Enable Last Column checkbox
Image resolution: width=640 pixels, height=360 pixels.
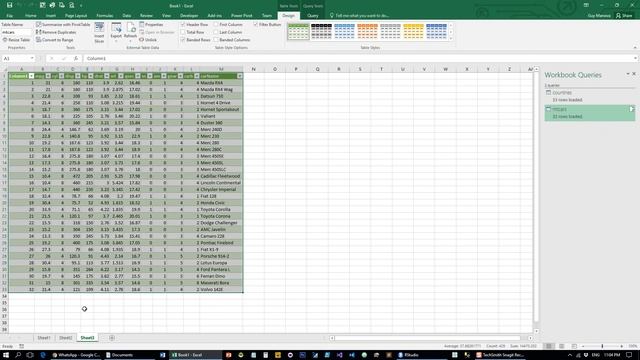pos(216,32)
